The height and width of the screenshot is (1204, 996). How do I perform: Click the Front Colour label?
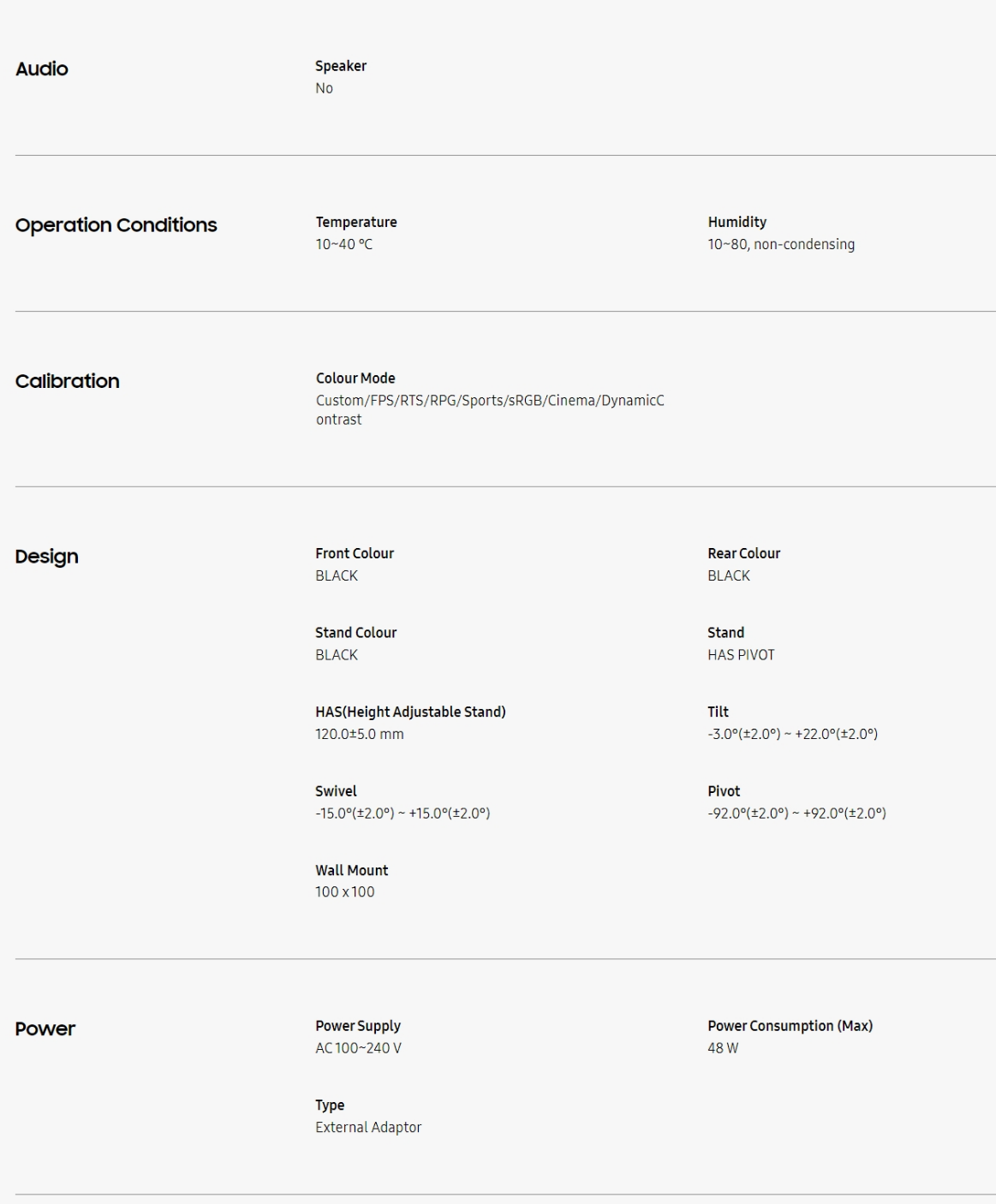pos(355,553)
